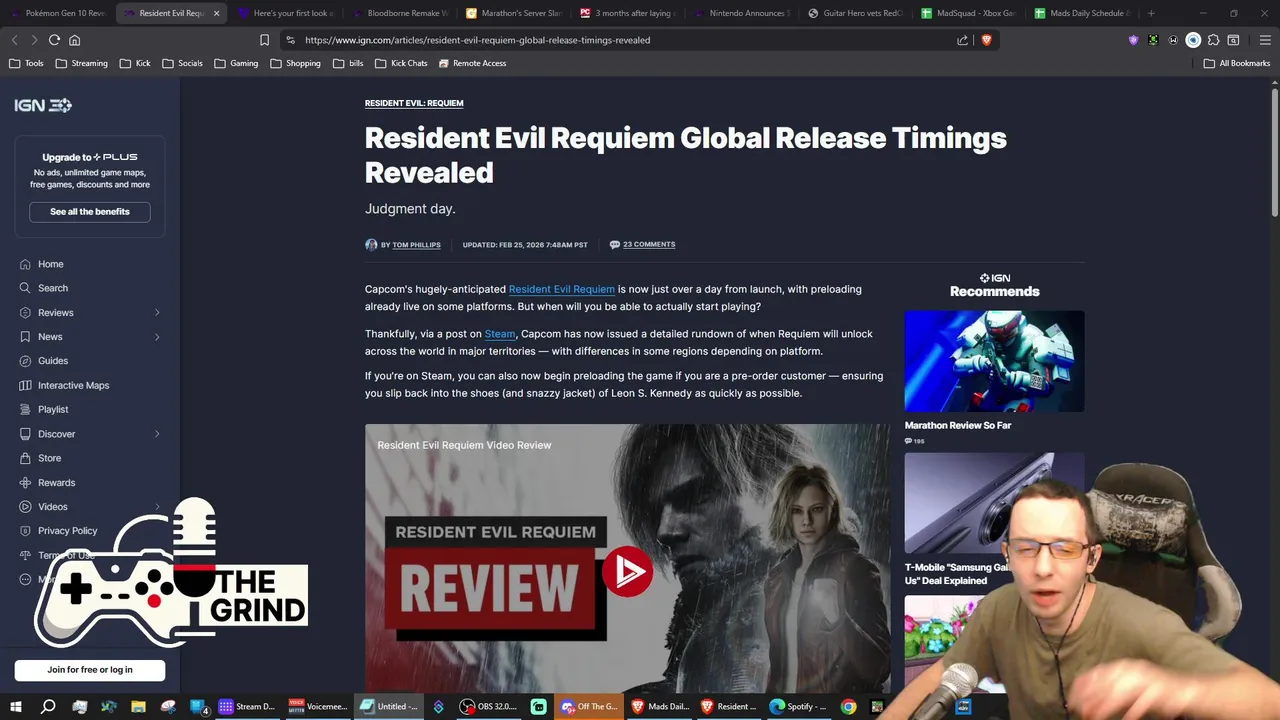The width and height of the screenshot is (1280, 720).
Task: Switch to the Pokémon Gen 10 tab
Action: [x=58, y=13]
